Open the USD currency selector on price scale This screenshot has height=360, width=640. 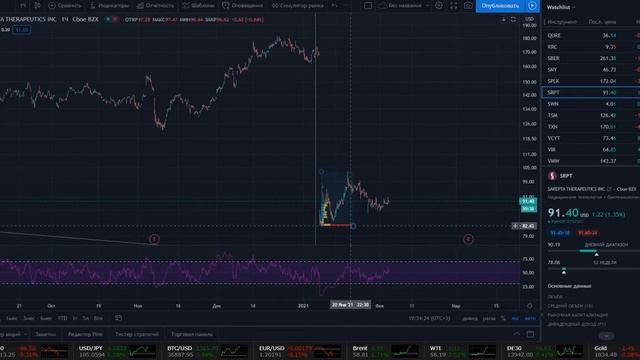click(x=529, y=19)
